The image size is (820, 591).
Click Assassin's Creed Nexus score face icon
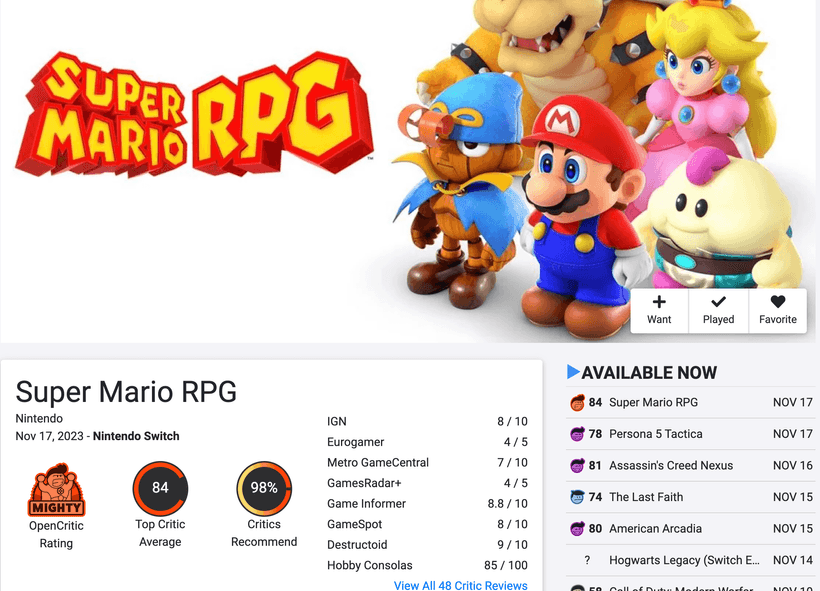pos(578,466)
